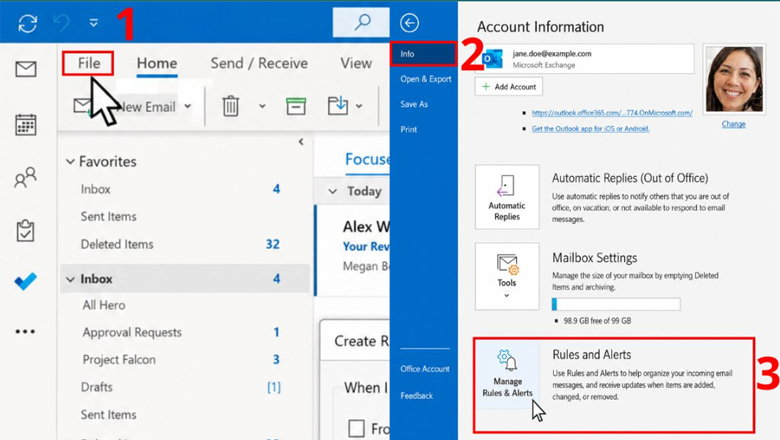Click the New Email button
The height and width of the screenshot is (440, 780).
coord(125,106)
